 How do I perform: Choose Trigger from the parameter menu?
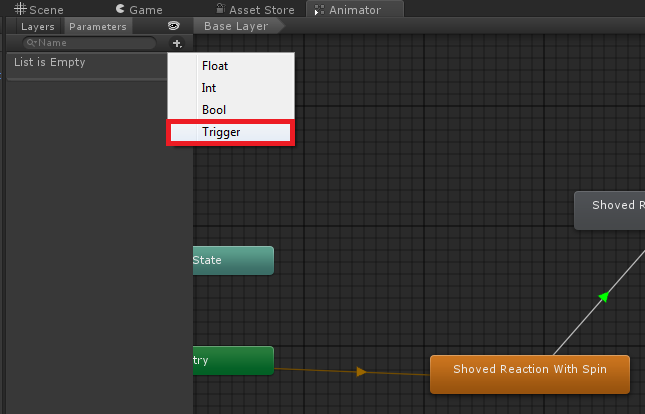231,132
